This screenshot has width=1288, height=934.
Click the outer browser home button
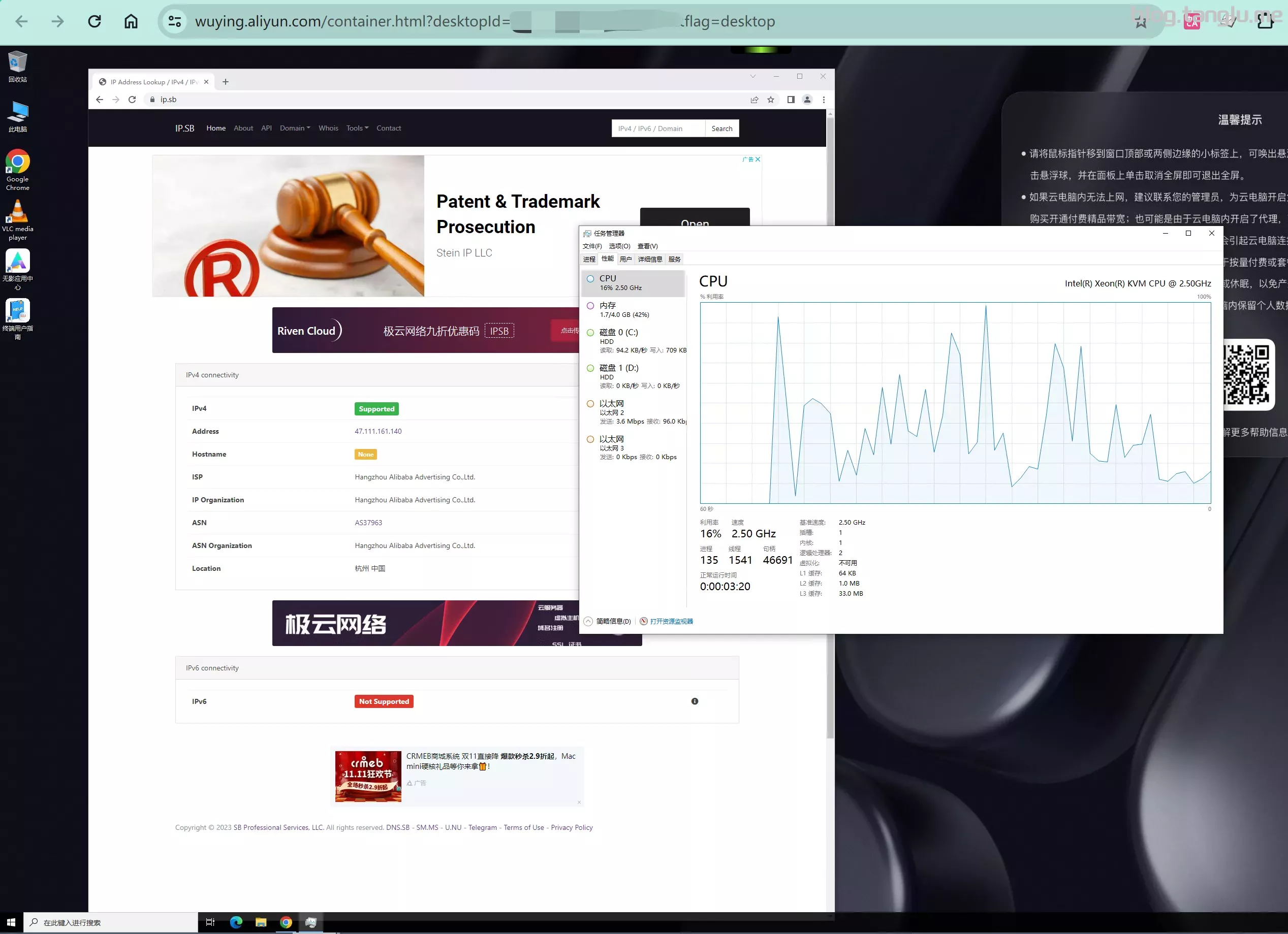click(x=131, y=21)
